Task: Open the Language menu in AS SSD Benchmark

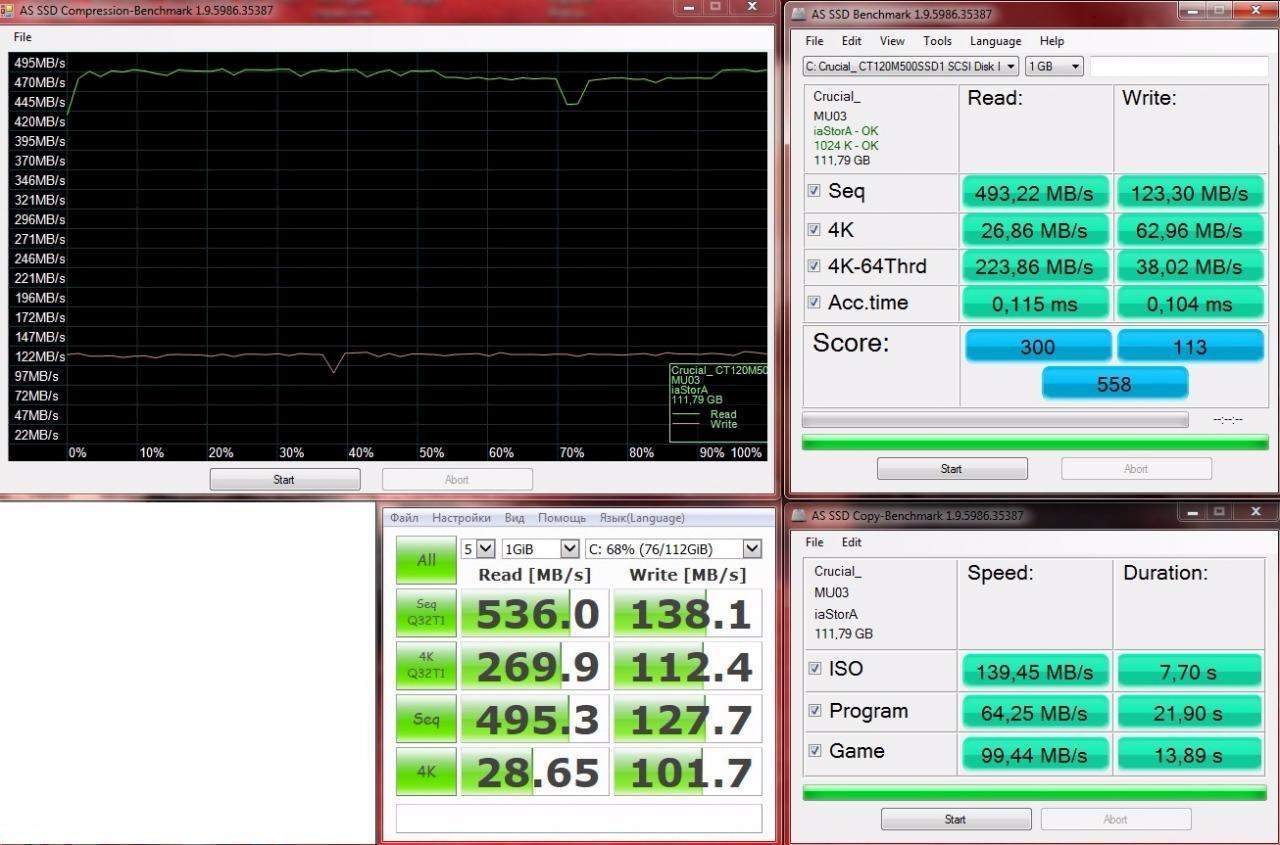Action: coord(995,41)
